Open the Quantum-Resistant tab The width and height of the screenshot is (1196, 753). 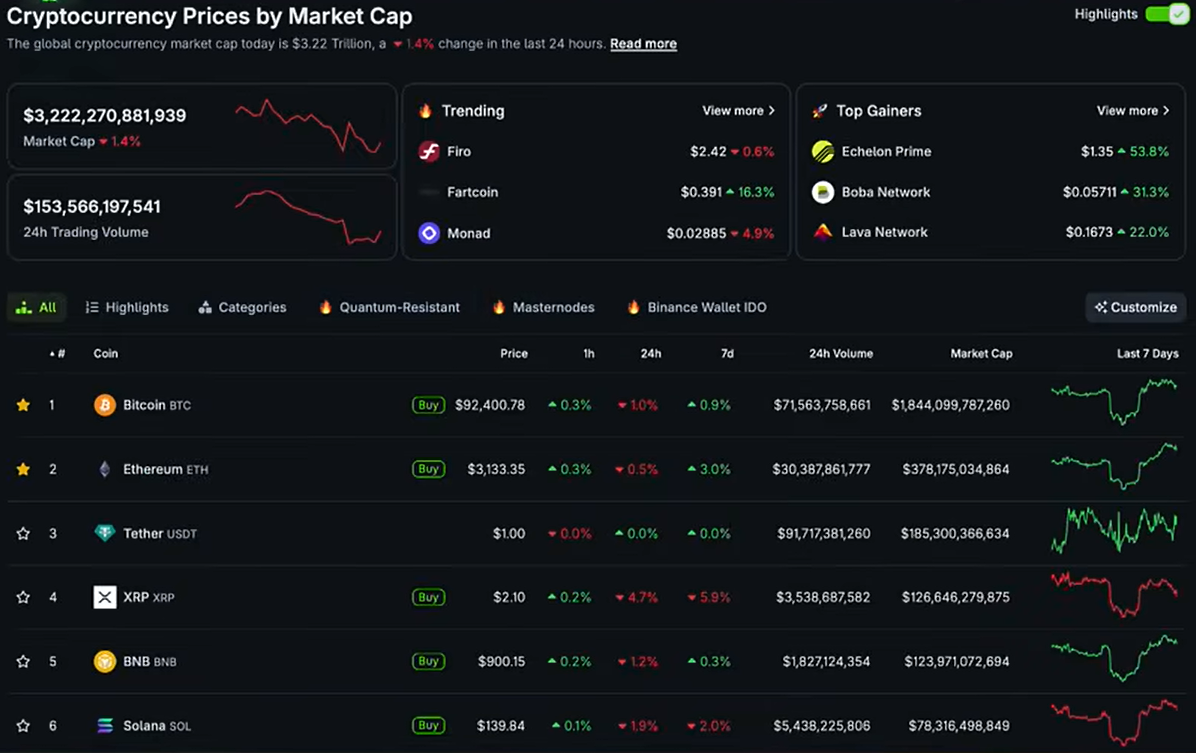[389, 307]
